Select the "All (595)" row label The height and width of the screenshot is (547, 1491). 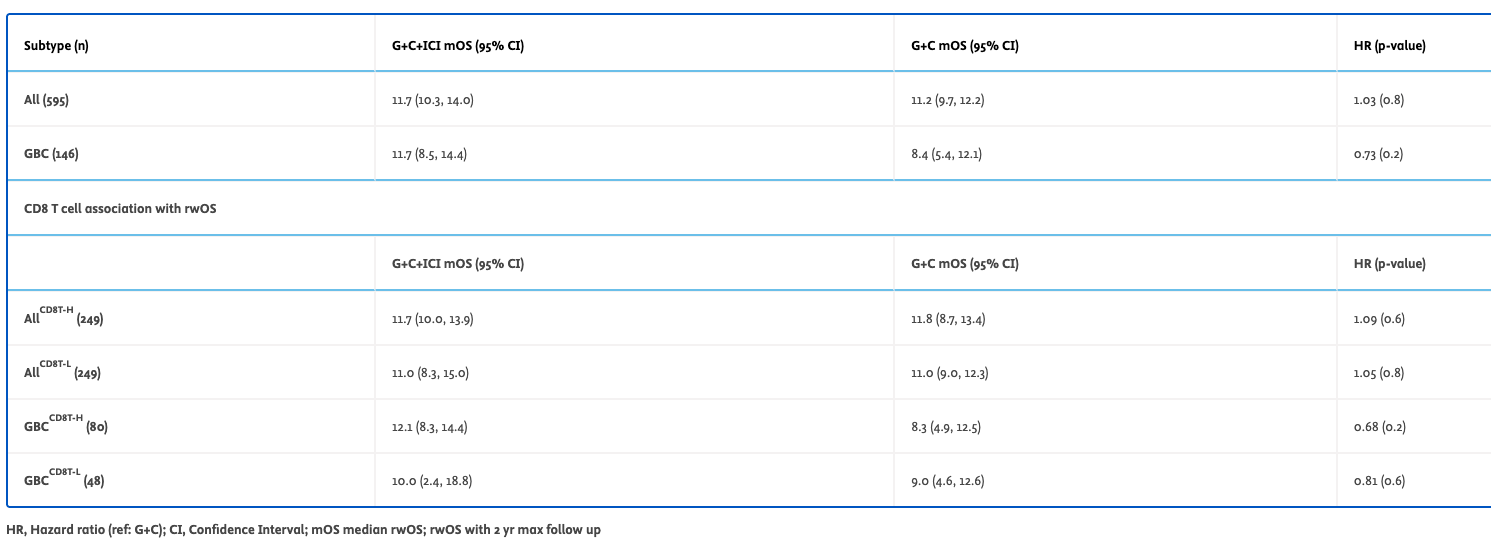(x=46, y=100)
